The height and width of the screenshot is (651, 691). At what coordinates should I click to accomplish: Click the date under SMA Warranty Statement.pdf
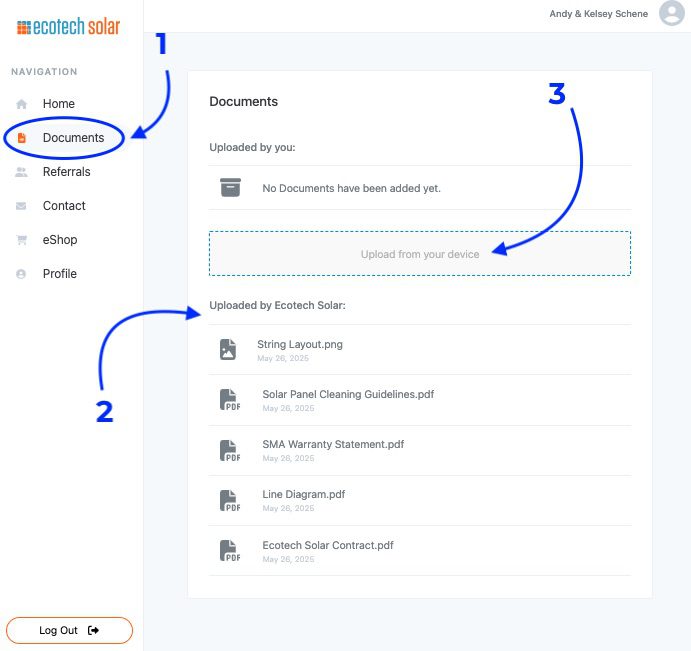[x=288, y=458]
